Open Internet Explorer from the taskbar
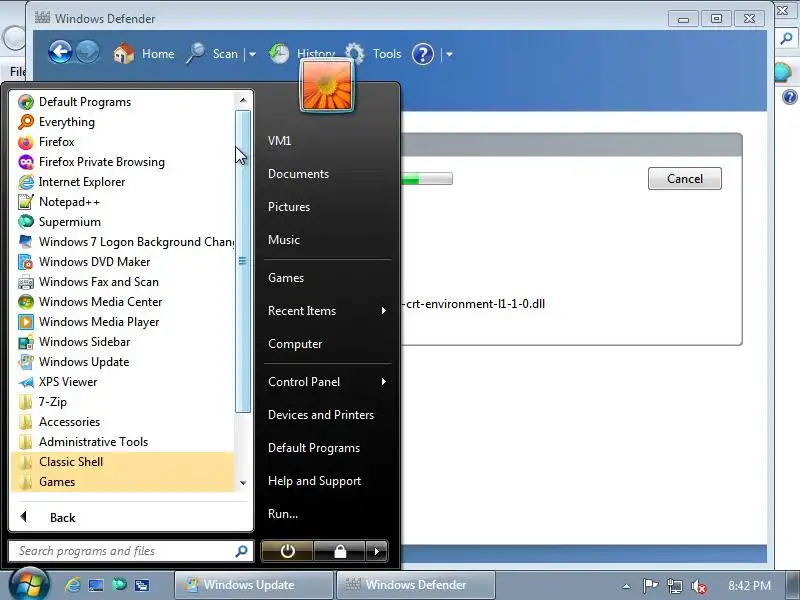This screenshot has height=600, width=800. tap(72, 585)
